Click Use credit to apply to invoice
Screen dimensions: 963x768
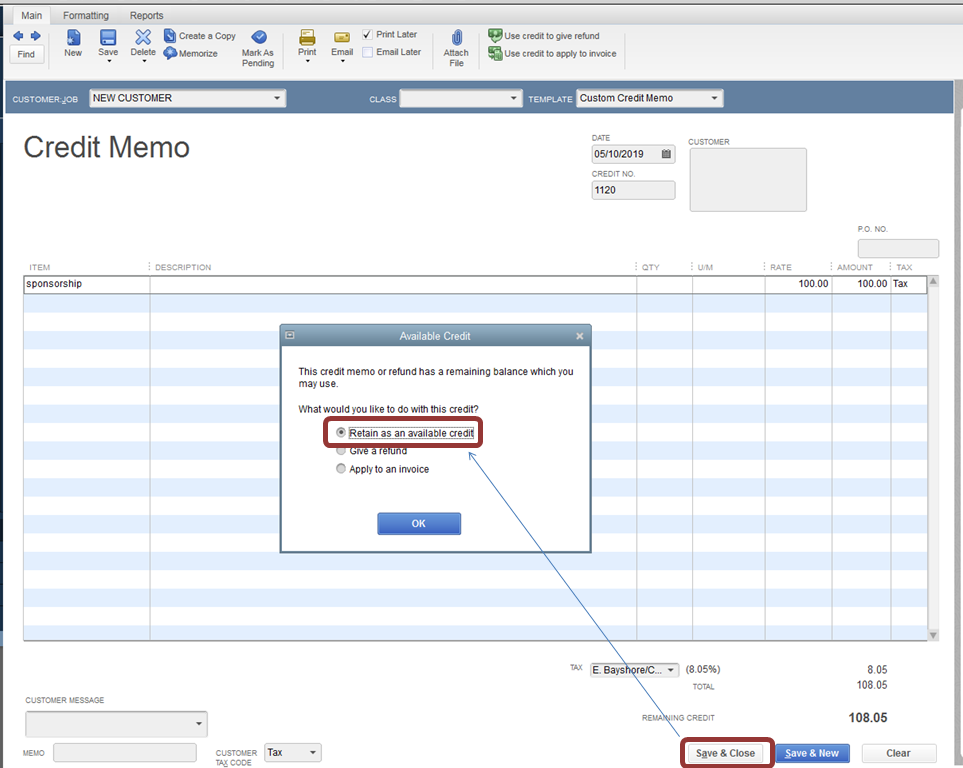tap(553, 53)
